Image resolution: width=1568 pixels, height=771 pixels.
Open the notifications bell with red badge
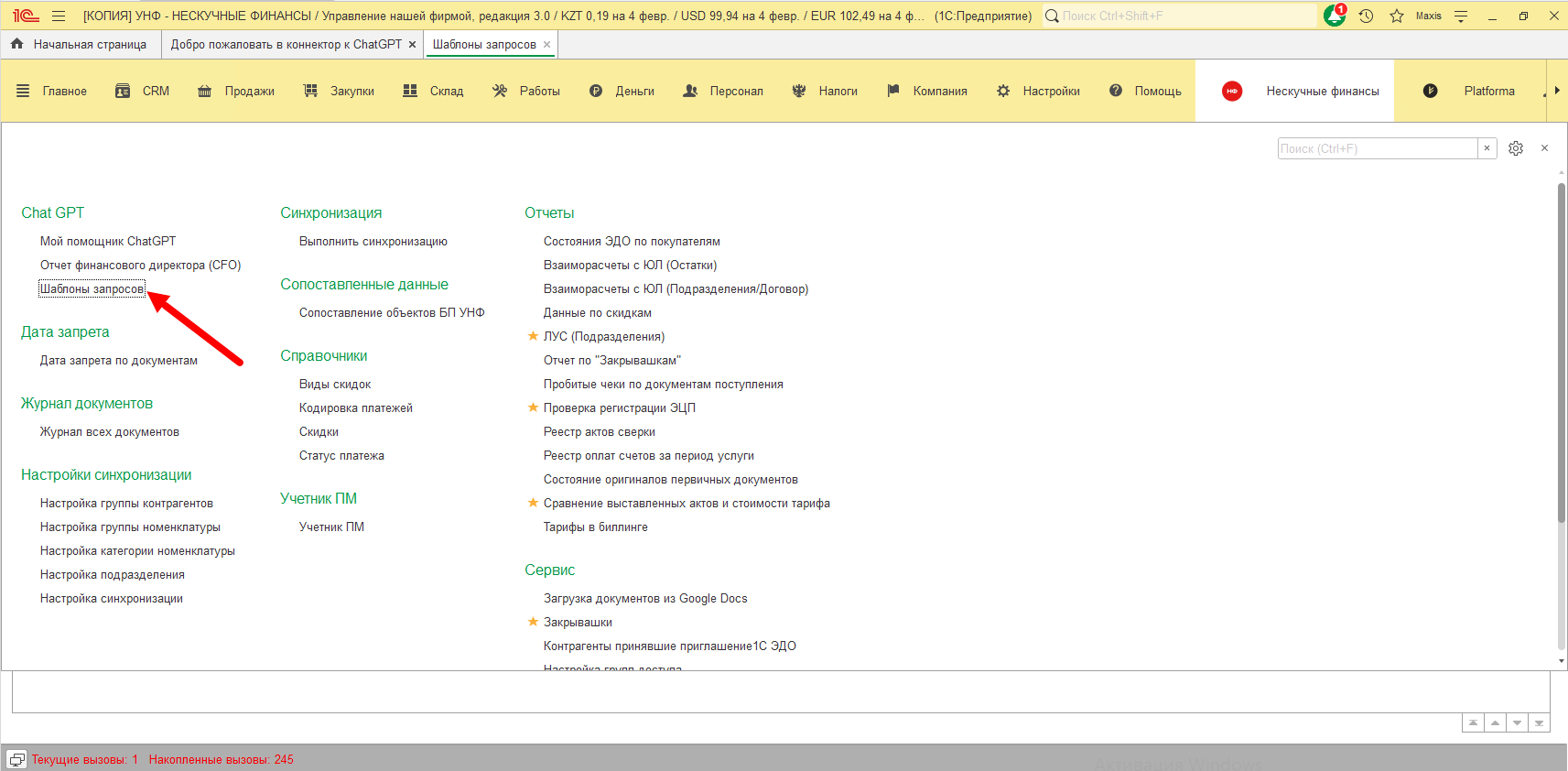click(x=1335, y=16)
